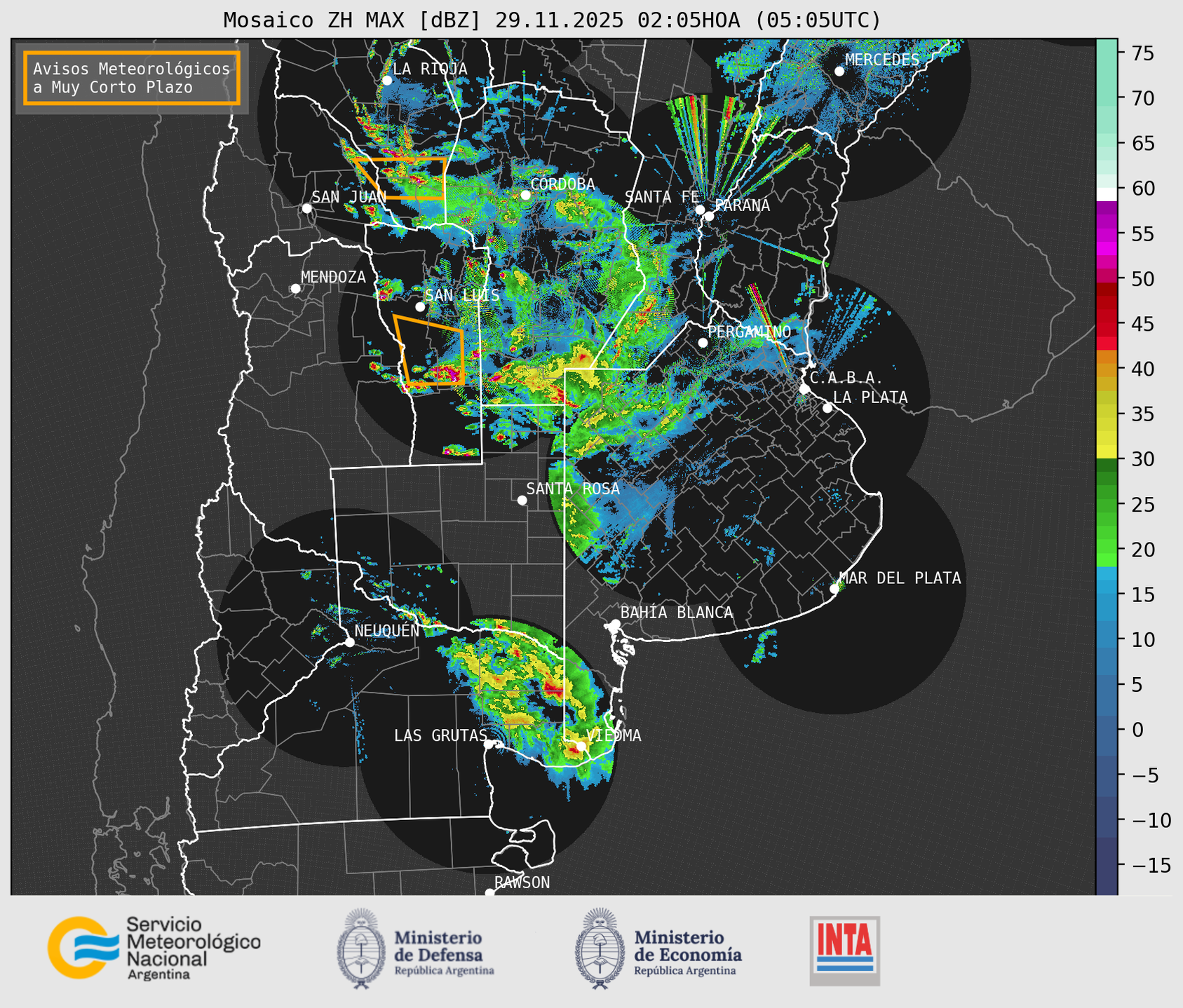Click the LAS GRUTAS city label
This screenshot has width=1183, height=1008.
point(440,735)
